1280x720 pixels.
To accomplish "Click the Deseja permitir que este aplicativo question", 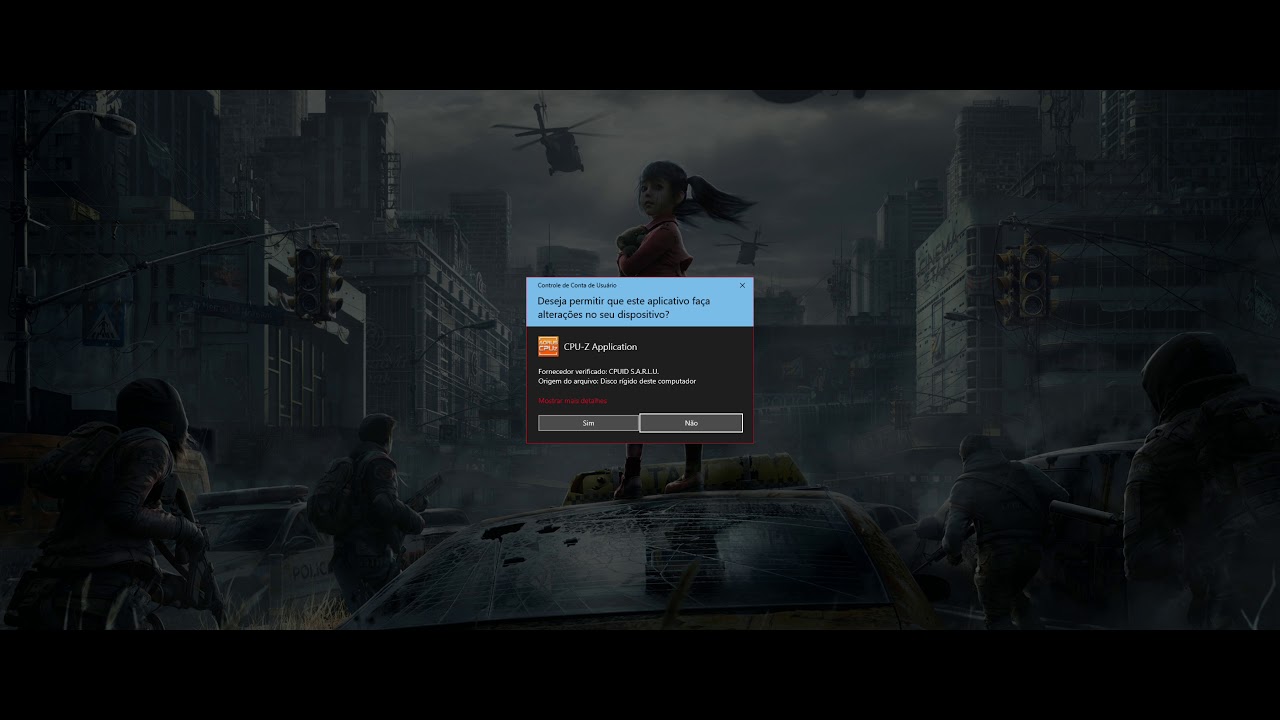I will coord(624,307).
